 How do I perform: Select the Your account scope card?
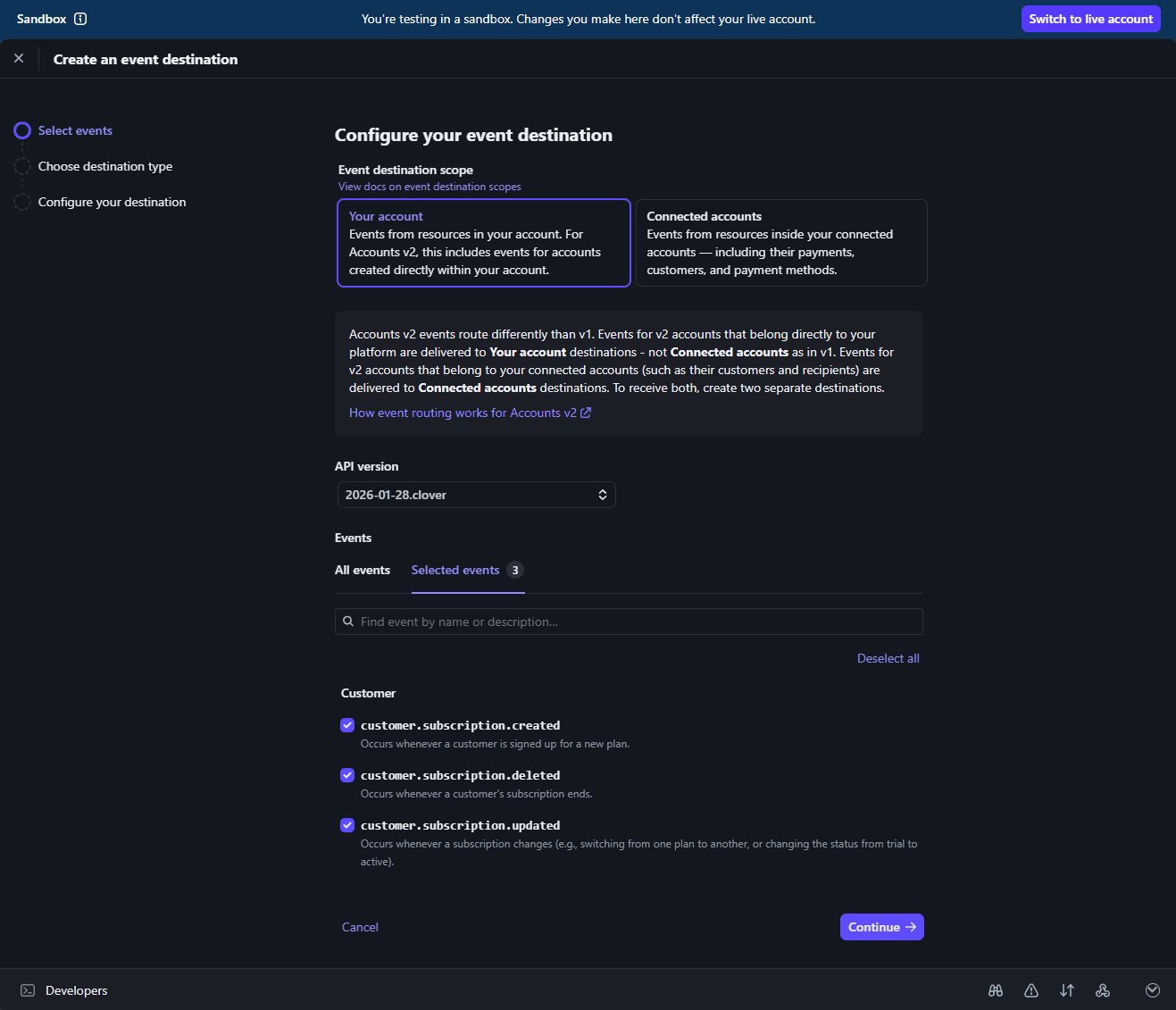[484, 243]
